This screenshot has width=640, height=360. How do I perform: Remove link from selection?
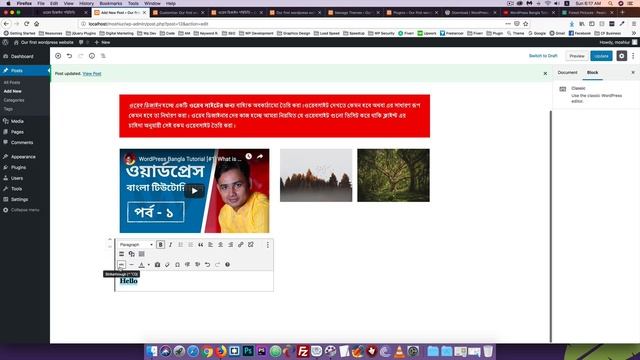click(251, 244)
